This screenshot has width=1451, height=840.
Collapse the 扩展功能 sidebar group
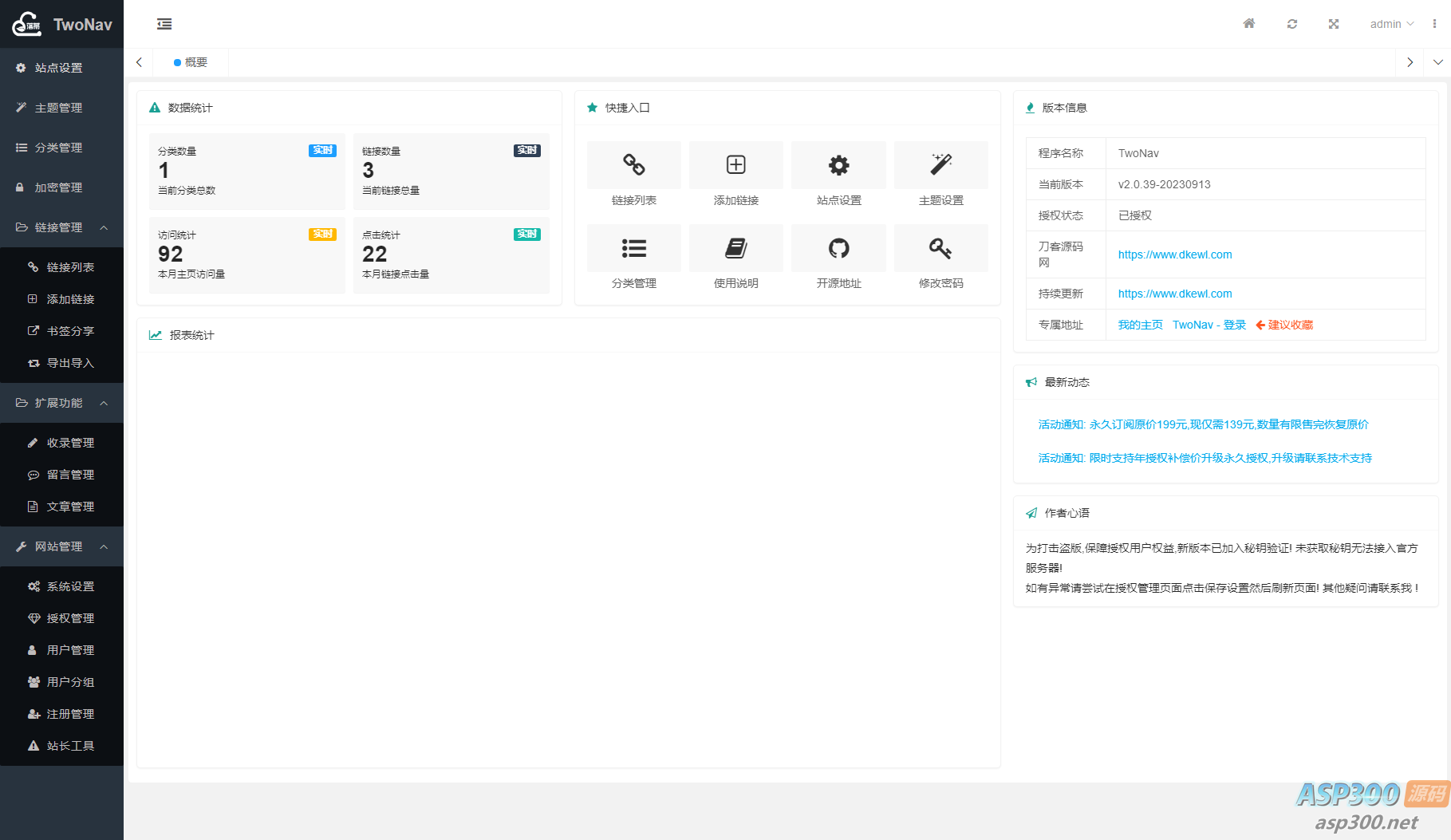61,403
